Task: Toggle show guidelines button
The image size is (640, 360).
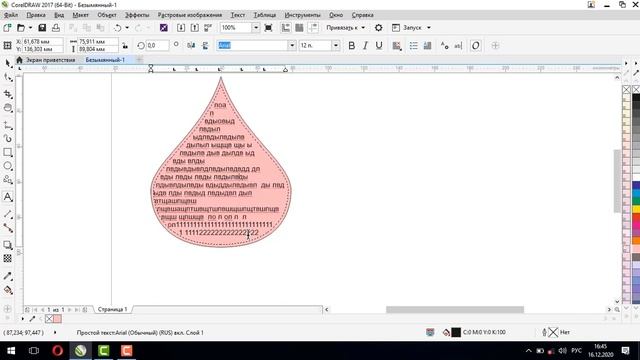Action: click(313, 28)
